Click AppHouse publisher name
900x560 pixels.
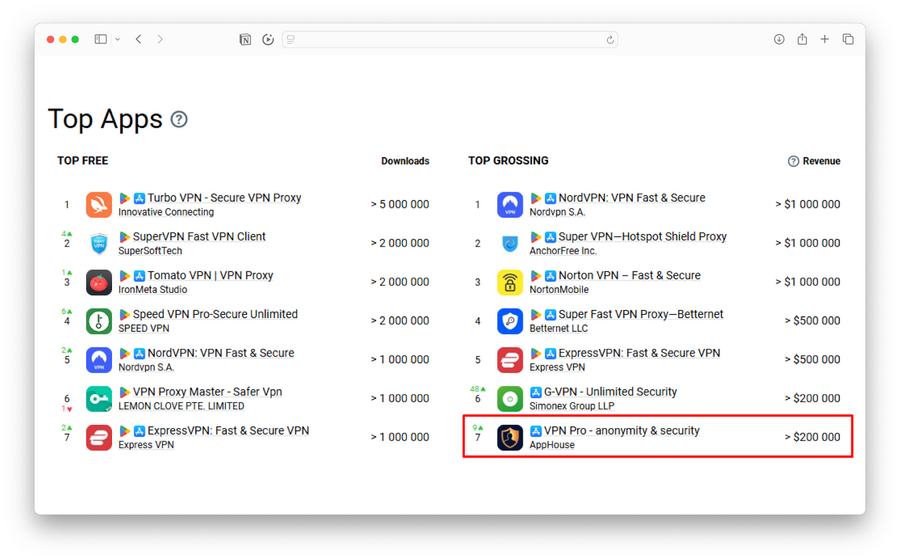(x=552, y=445)
